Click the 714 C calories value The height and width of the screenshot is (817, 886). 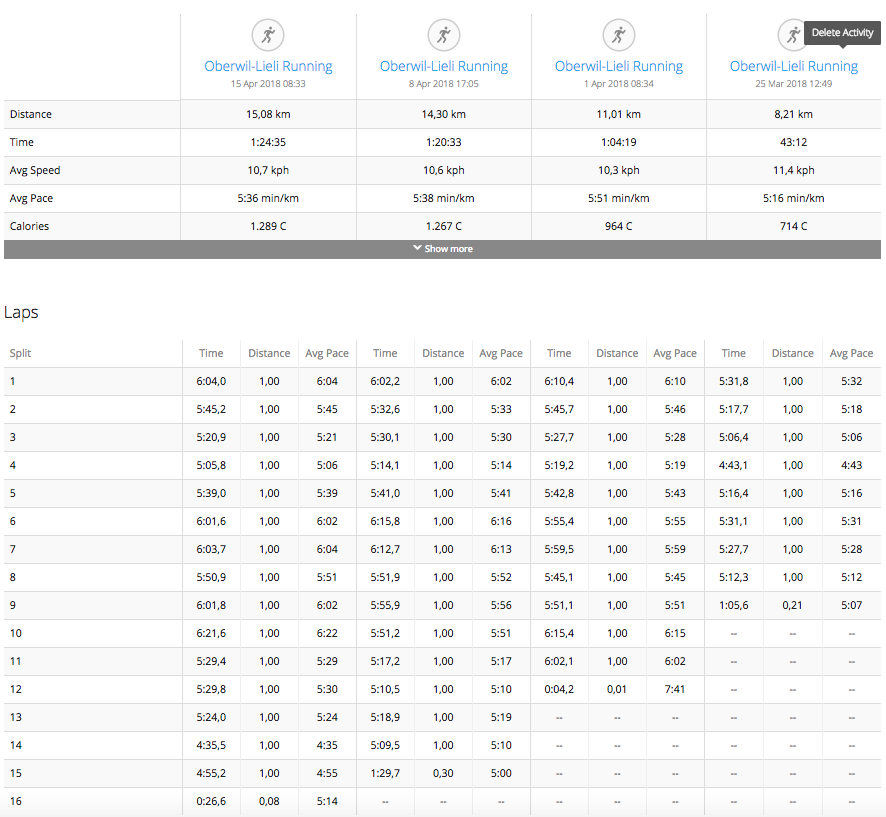[793, 226]
